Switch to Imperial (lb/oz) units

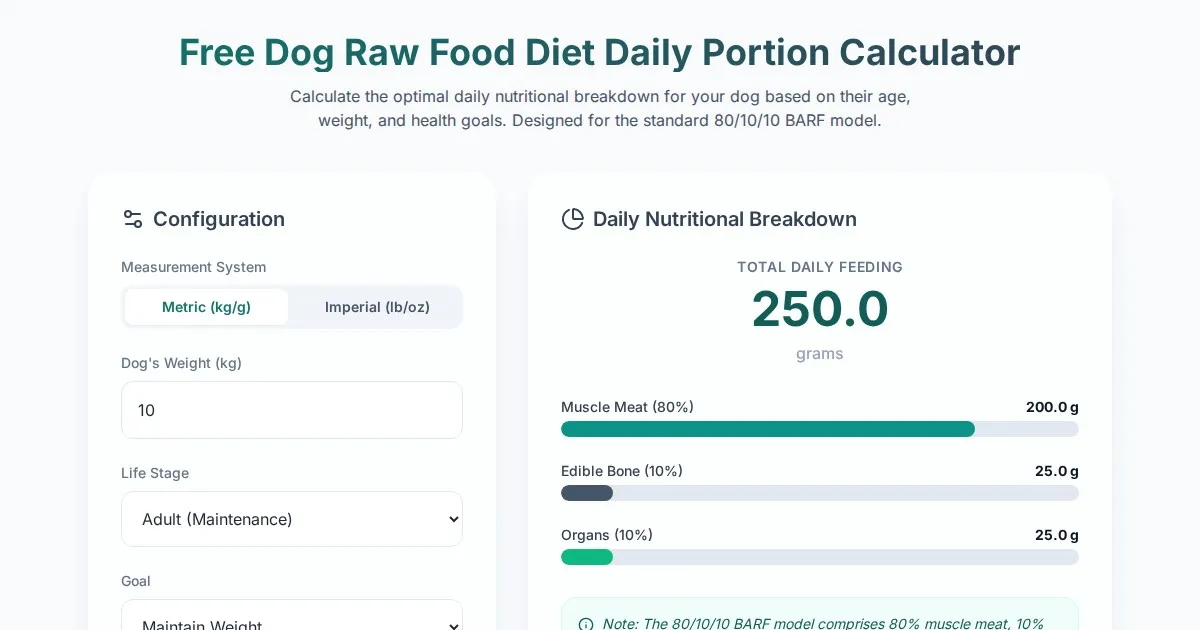click(x=377, y=307)
